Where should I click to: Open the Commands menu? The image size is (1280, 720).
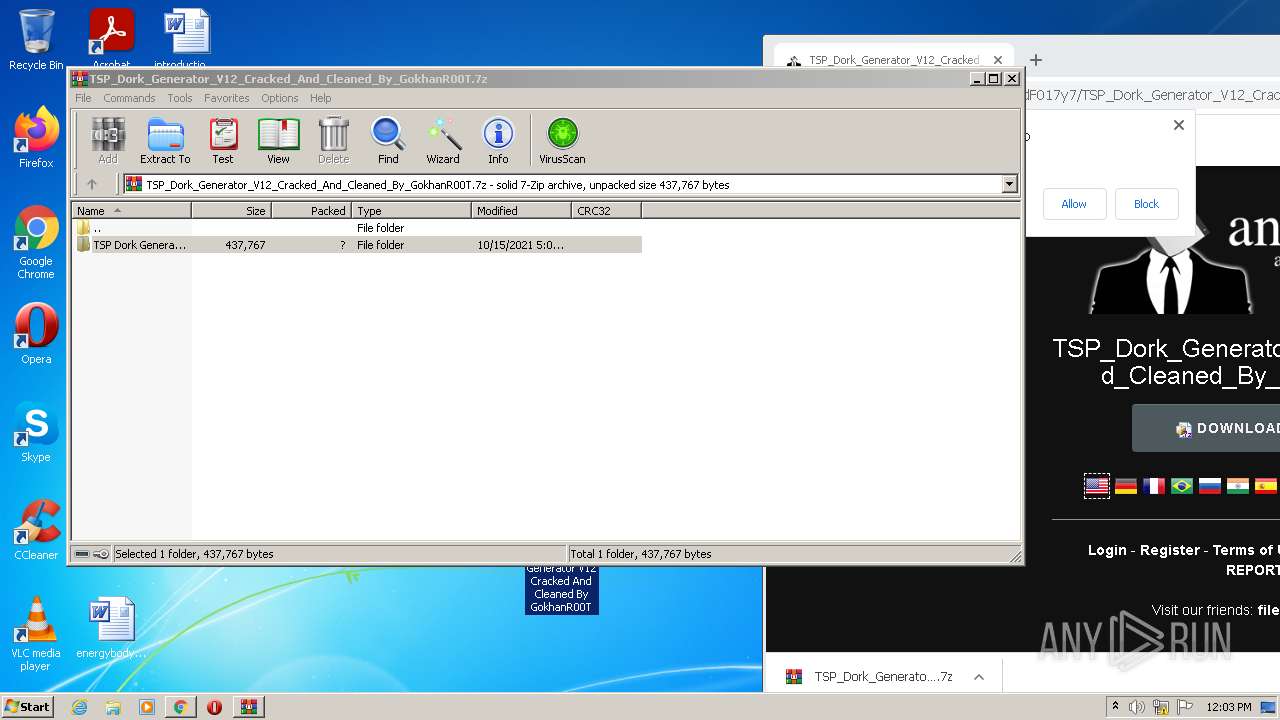tap(129, 98)
